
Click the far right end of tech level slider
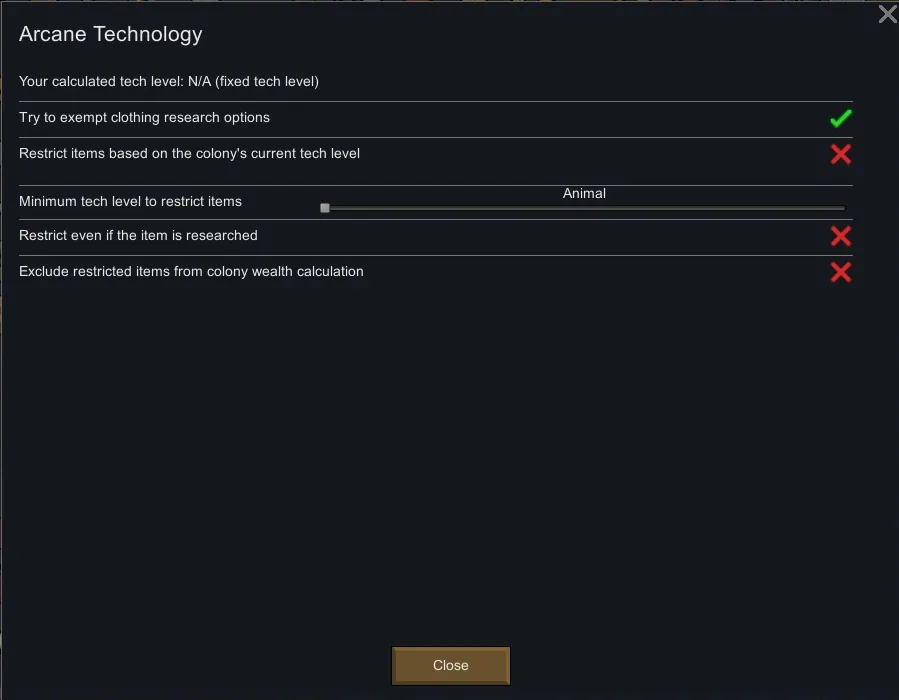coord(843,208)
